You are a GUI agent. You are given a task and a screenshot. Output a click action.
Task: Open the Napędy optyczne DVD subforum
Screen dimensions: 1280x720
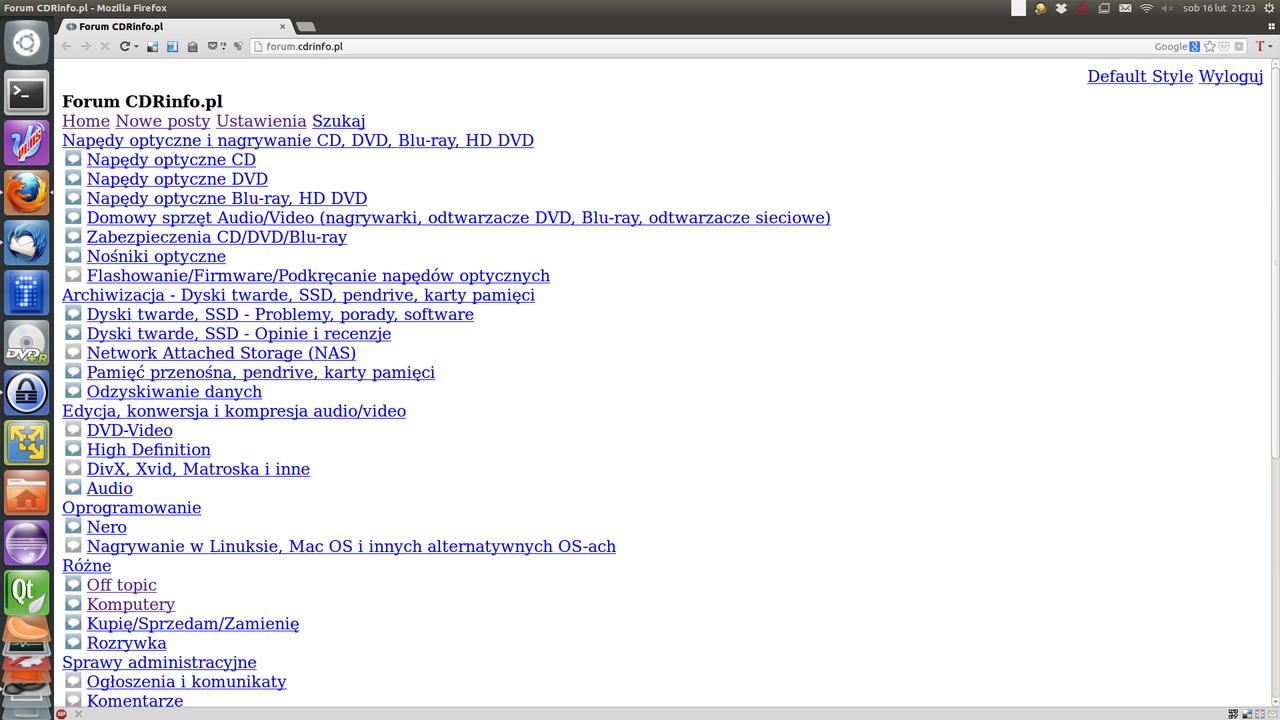click(177, 179)
